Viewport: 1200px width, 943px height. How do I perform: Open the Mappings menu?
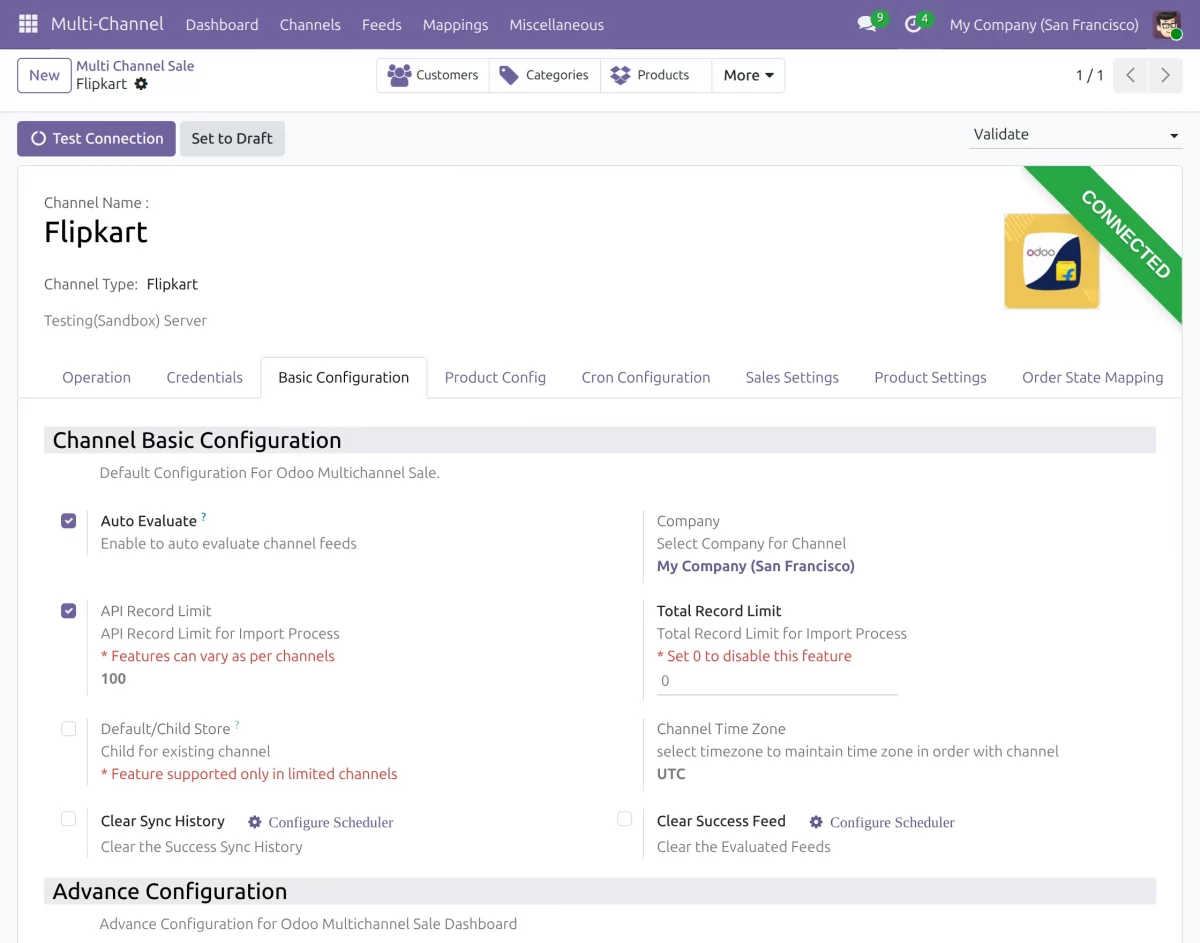tap(455, 24)
